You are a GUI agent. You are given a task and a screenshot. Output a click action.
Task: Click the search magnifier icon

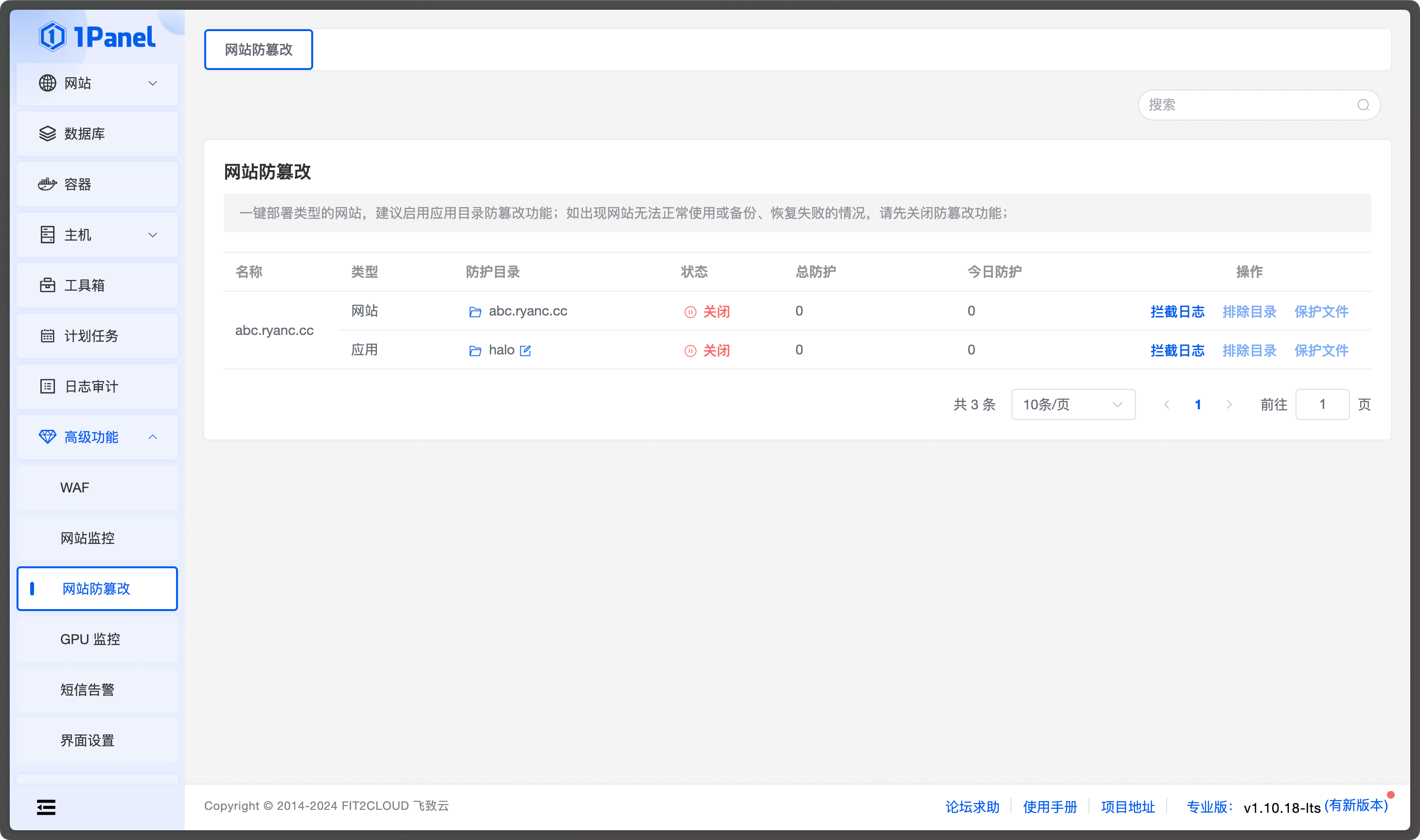click(x=1363, y=105)
